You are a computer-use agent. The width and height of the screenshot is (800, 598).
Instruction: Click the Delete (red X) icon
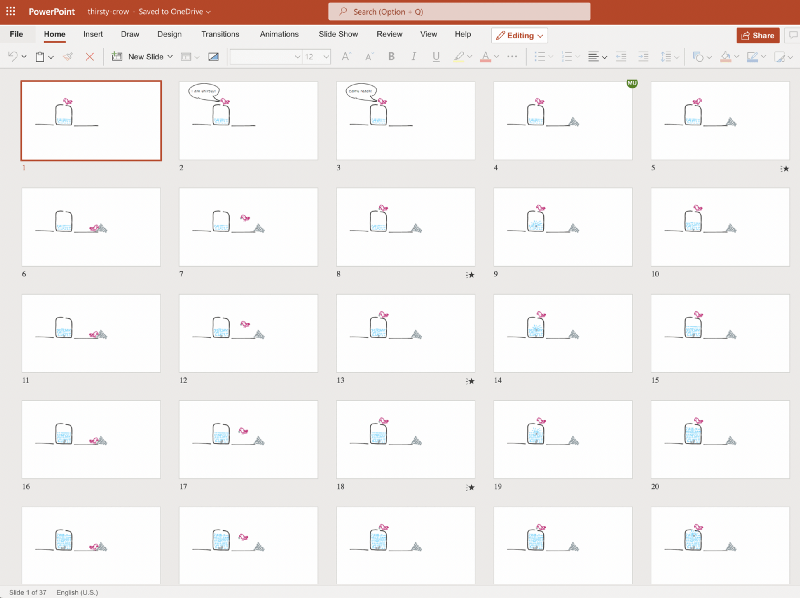(90, 57)
